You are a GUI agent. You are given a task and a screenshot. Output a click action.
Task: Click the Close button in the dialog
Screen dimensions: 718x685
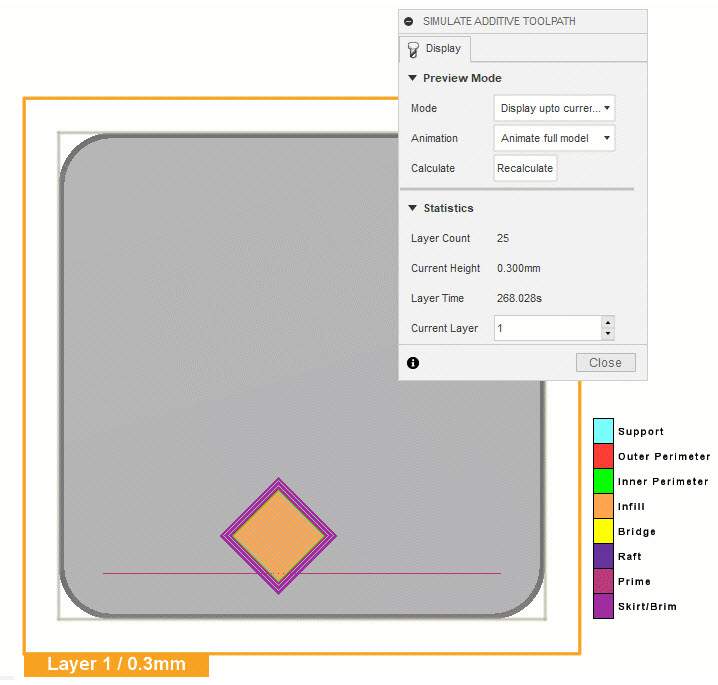tap(605, 363)
